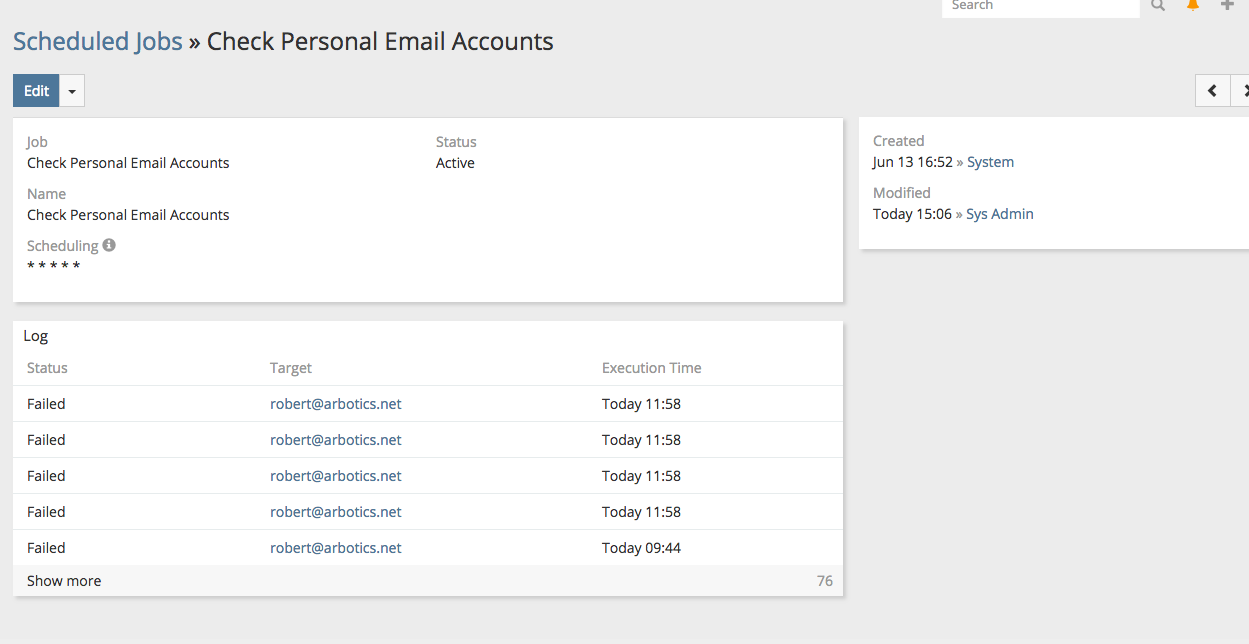Screen dimensions: 1249x644
Task: Click the log total count 76
Action: tap(824, 581)
